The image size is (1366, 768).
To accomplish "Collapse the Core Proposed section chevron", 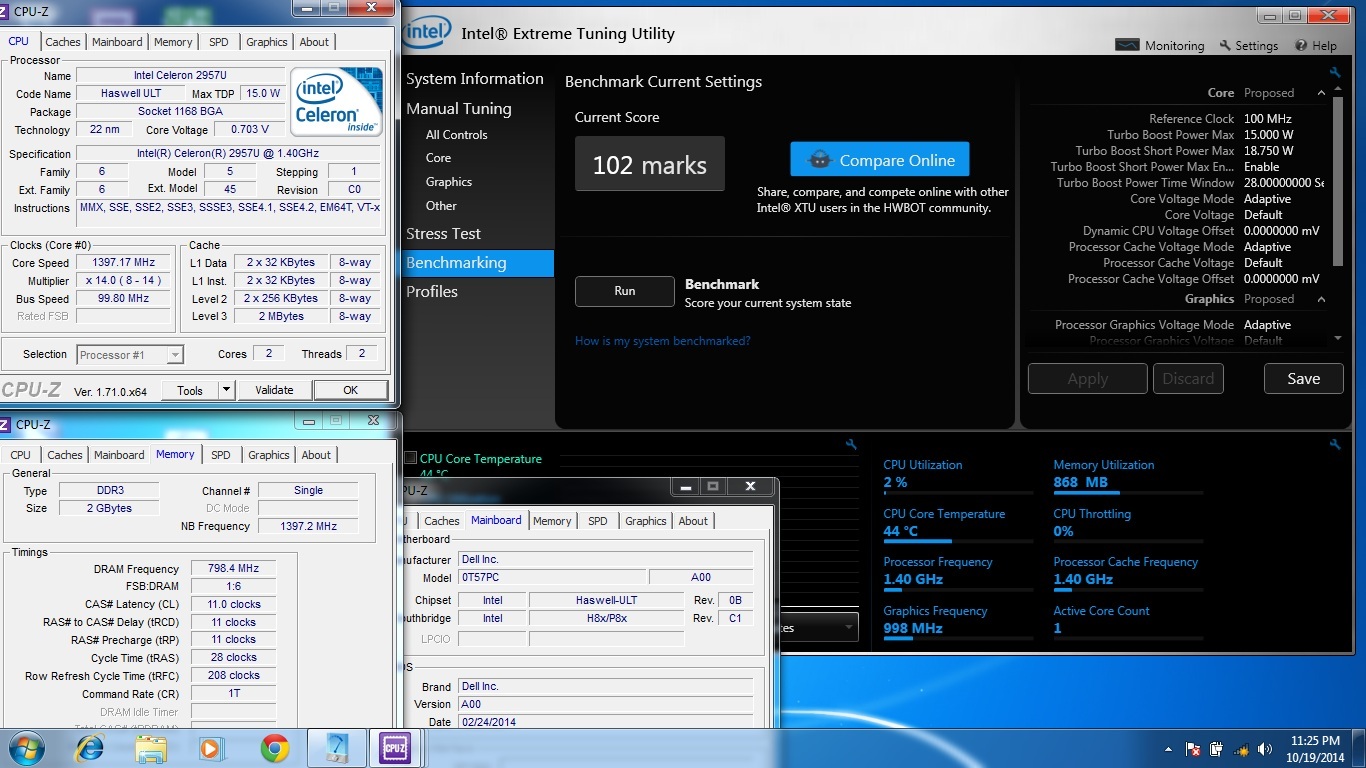I will [x=1321, y=93].
